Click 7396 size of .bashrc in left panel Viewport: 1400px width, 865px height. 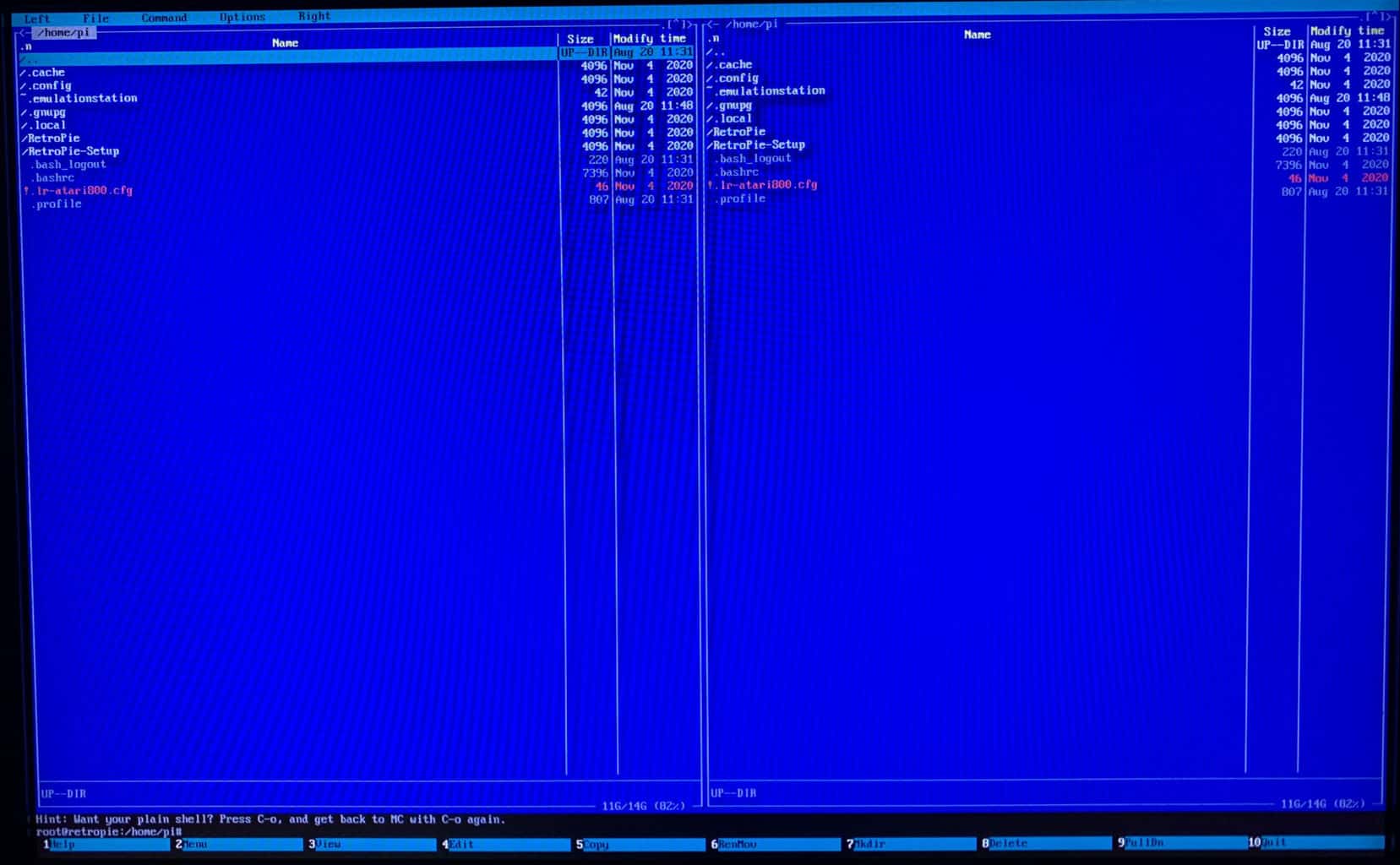coord(595,172)
